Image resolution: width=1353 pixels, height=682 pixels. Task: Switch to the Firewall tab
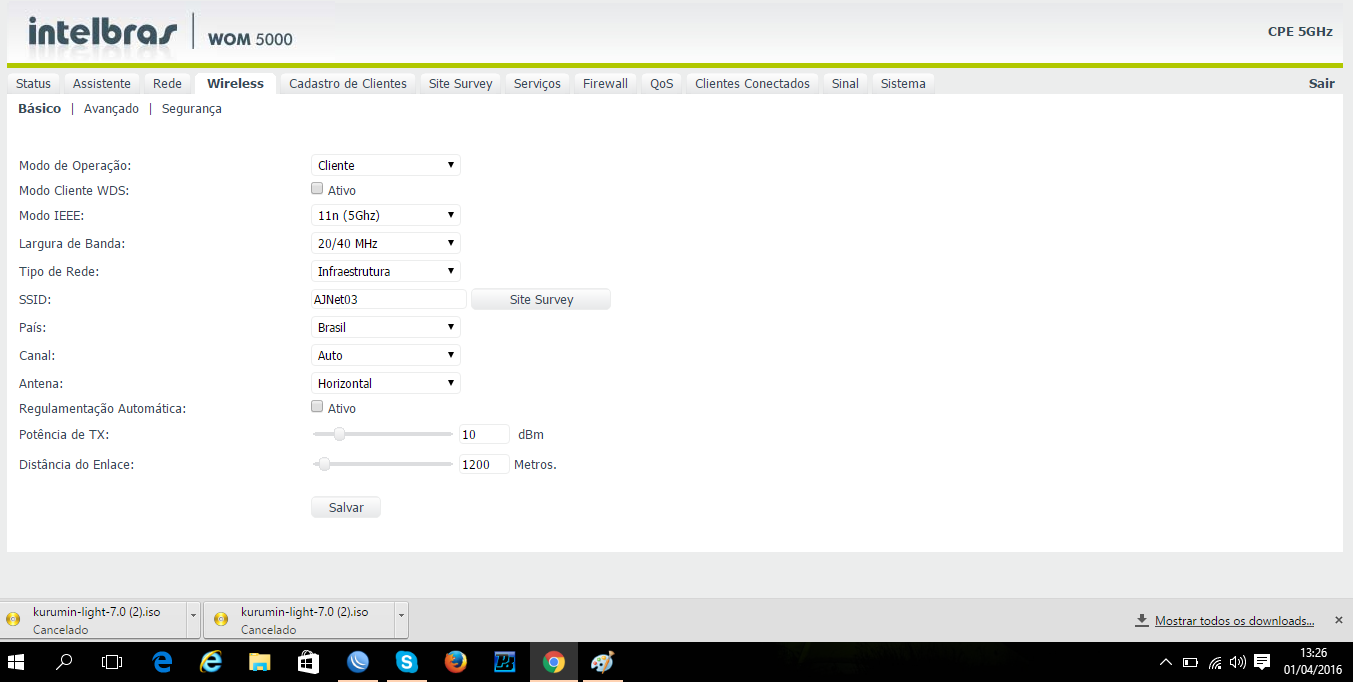click(x=606, y=84)
